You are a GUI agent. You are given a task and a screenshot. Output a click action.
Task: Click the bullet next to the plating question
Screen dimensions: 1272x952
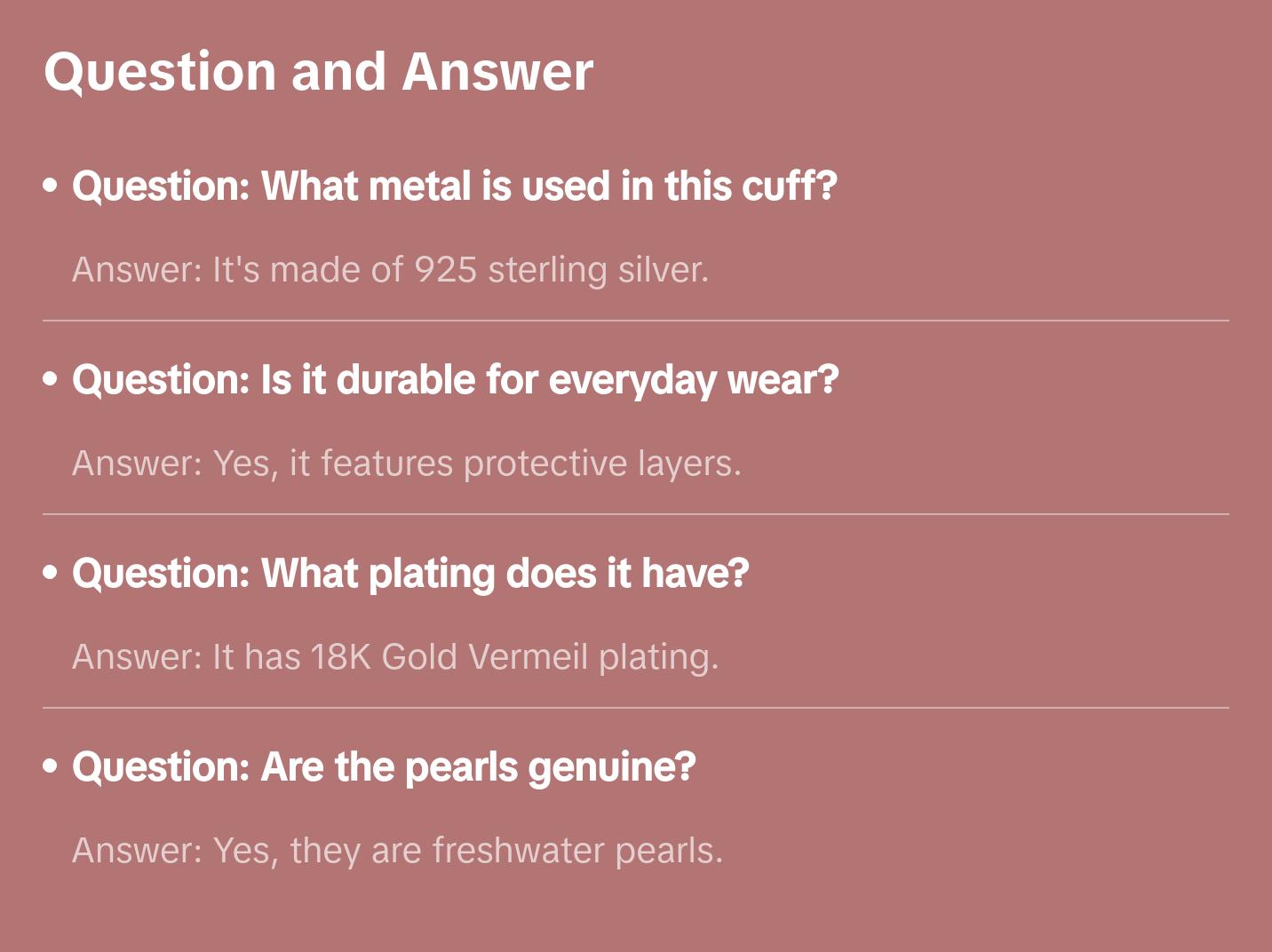[51, 573]
